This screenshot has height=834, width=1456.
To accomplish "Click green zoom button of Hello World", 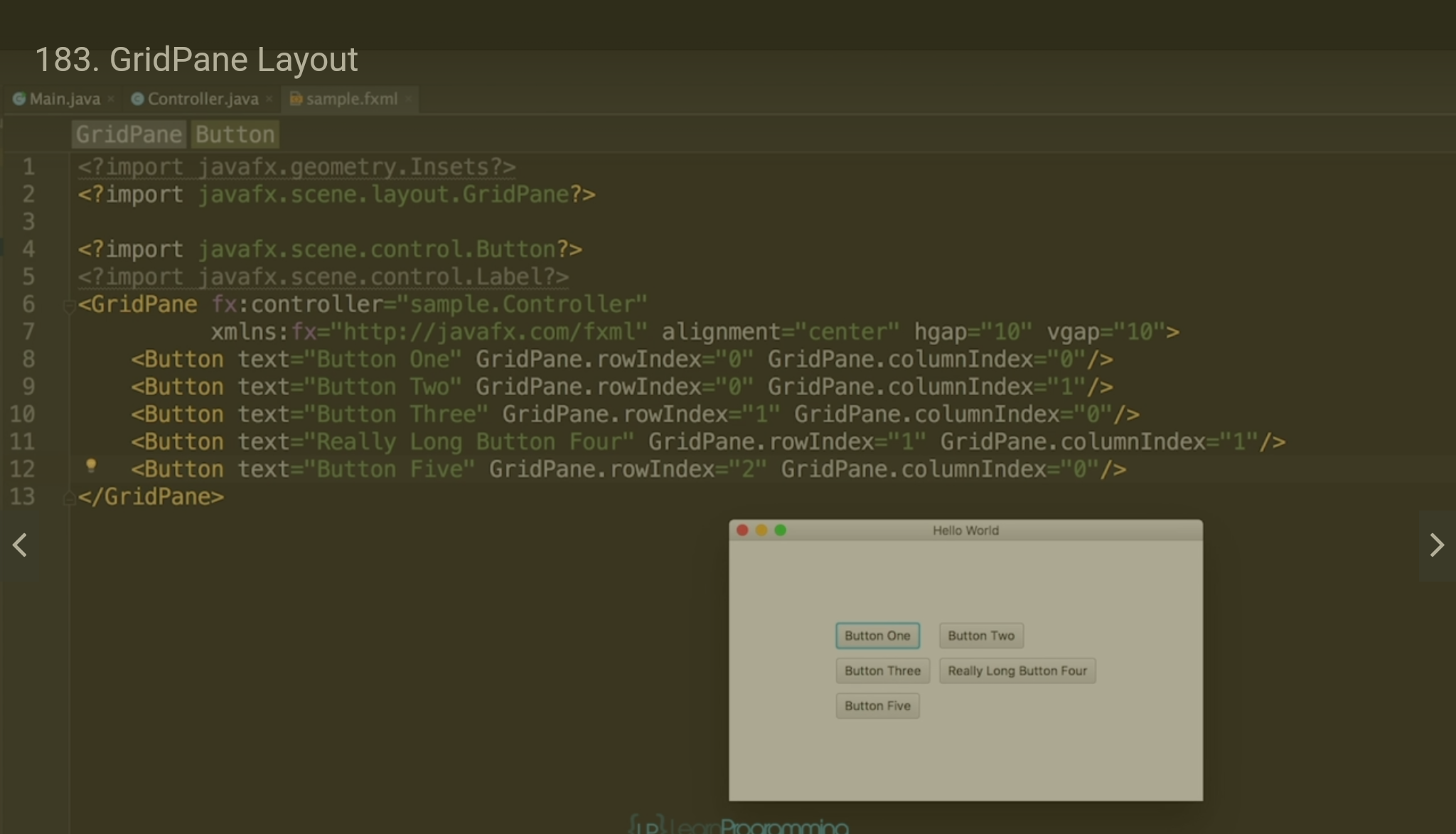I will (780, 530).
